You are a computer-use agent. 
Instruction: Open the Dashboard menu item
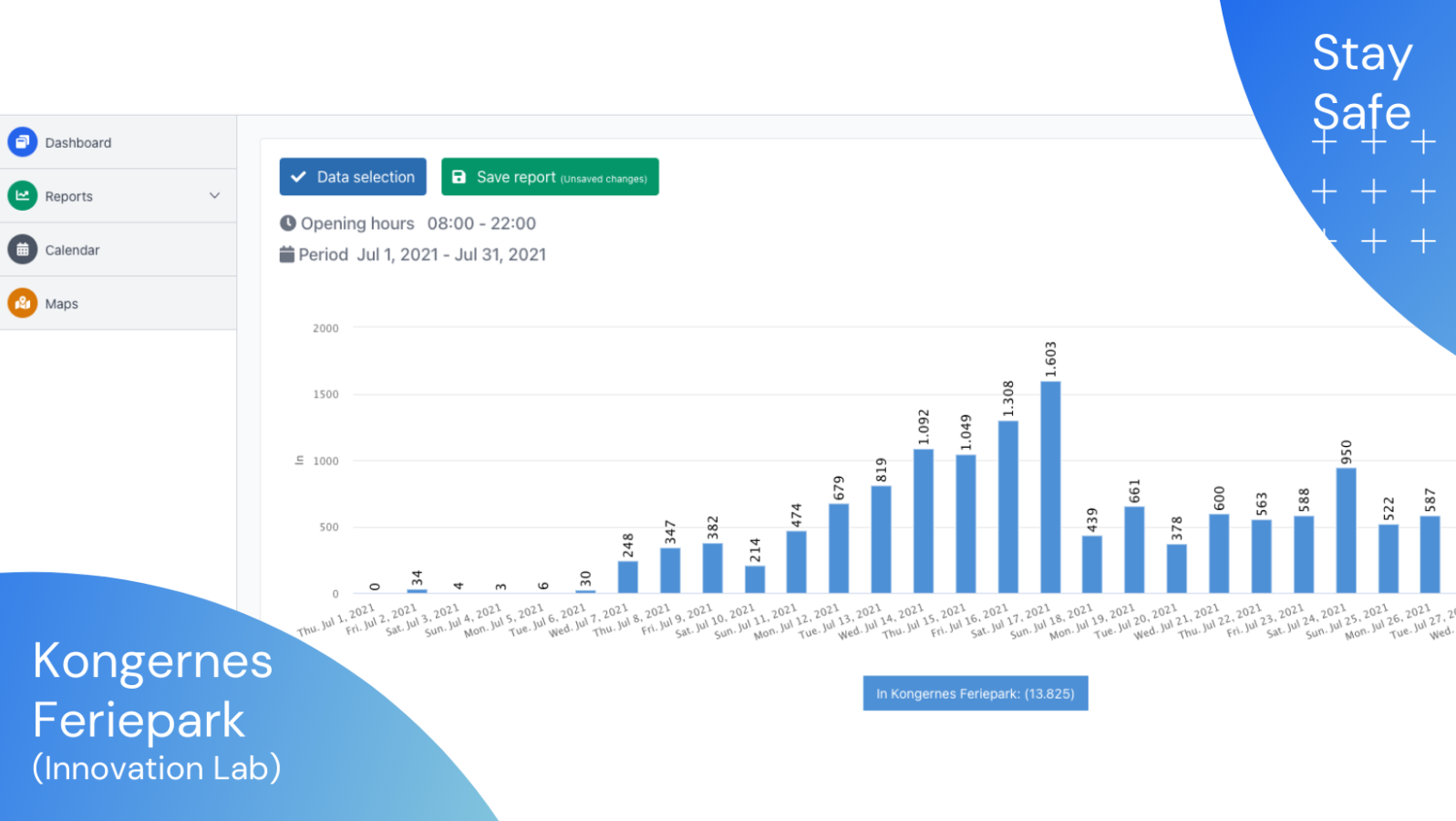[x=78, y=143]
